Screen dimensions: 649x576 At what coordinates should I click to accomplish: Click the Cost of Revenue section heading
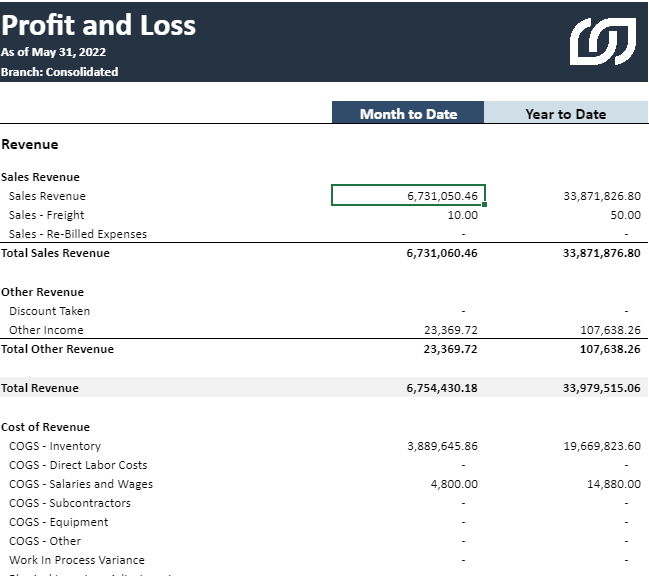pyautogui.click(x=46, y=427)
